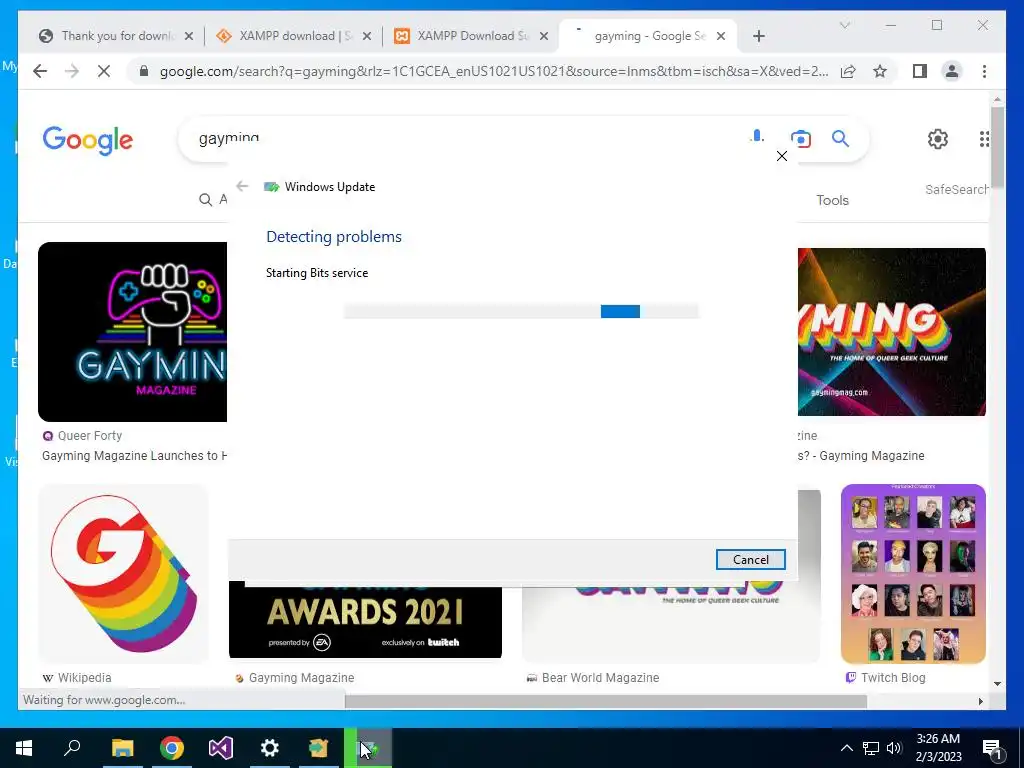The height and width of the screenshot is (768, 1024).
Task: Close the gayming Google Search tab
Action: point(721,36)
